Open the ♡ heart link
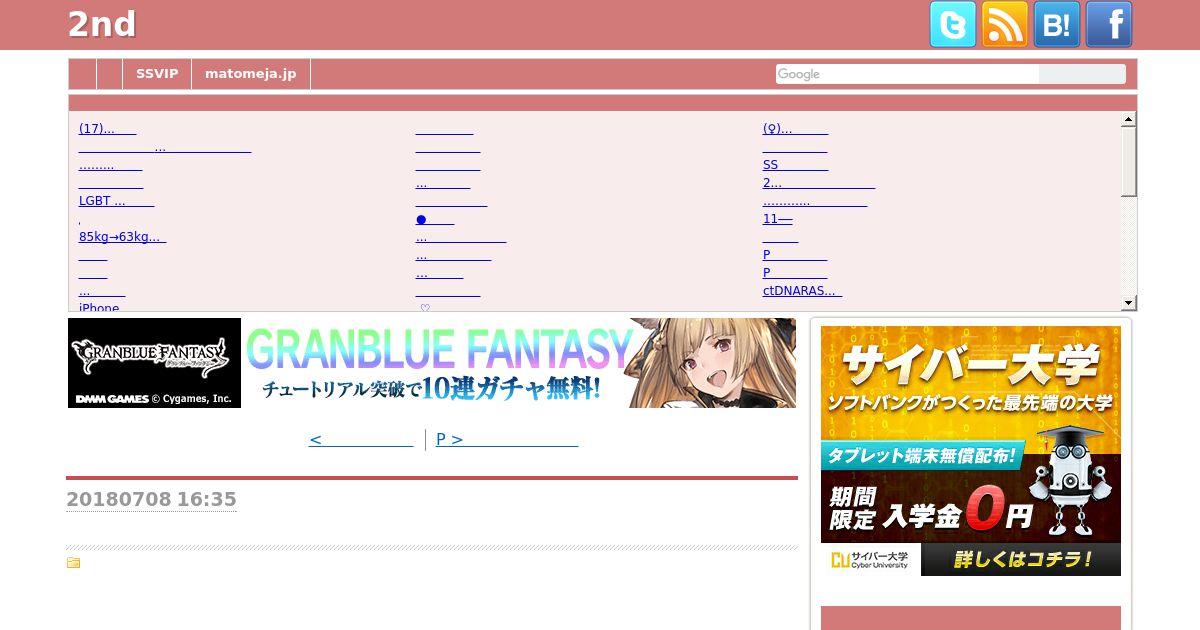This screenshot has width=1200, height=630. pos(425,306)
